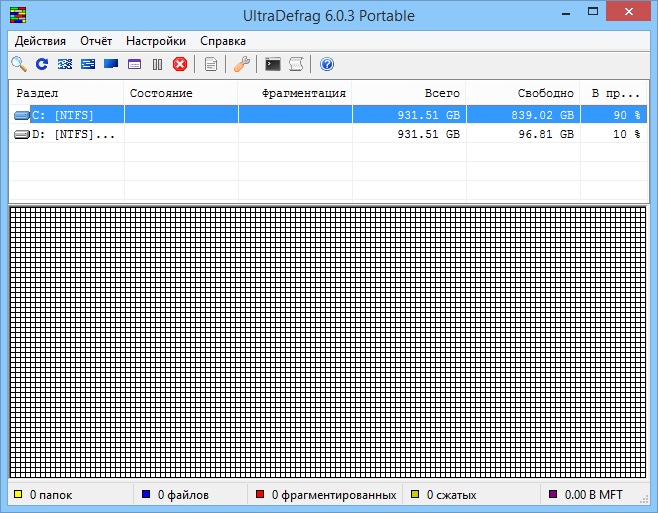Click the Optimize MFT toolbar icon
The height and width of the screenshot is (513, 658).
134,64
